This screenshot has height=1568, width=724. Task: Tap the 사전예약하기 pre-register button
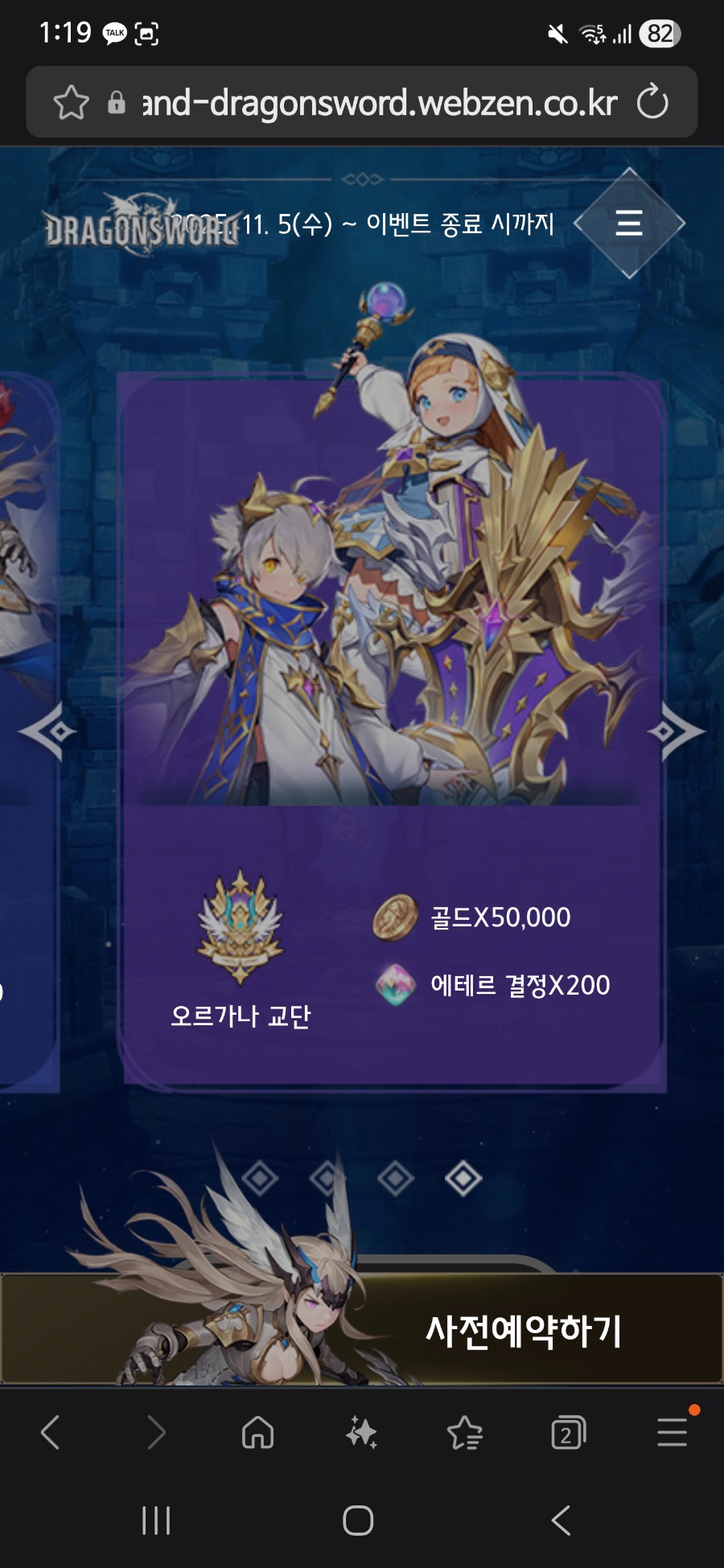[362, 1328]
